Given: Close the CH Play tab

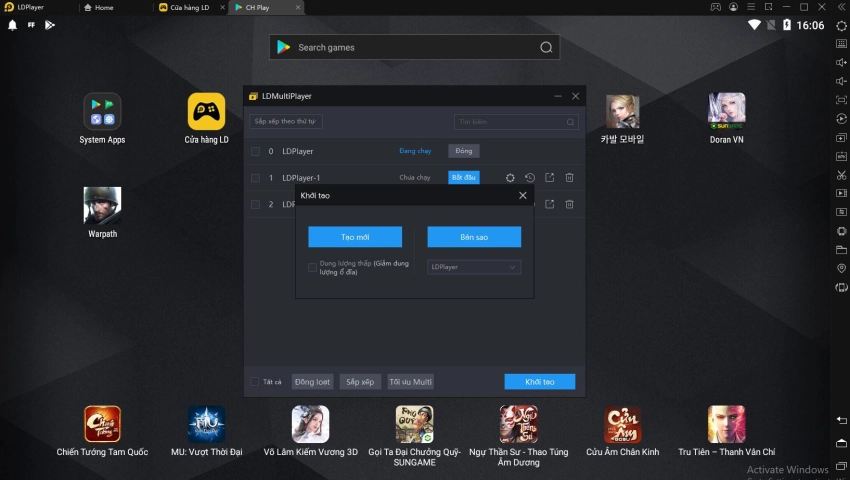Looking at the screenshot, I should point(298,8).
